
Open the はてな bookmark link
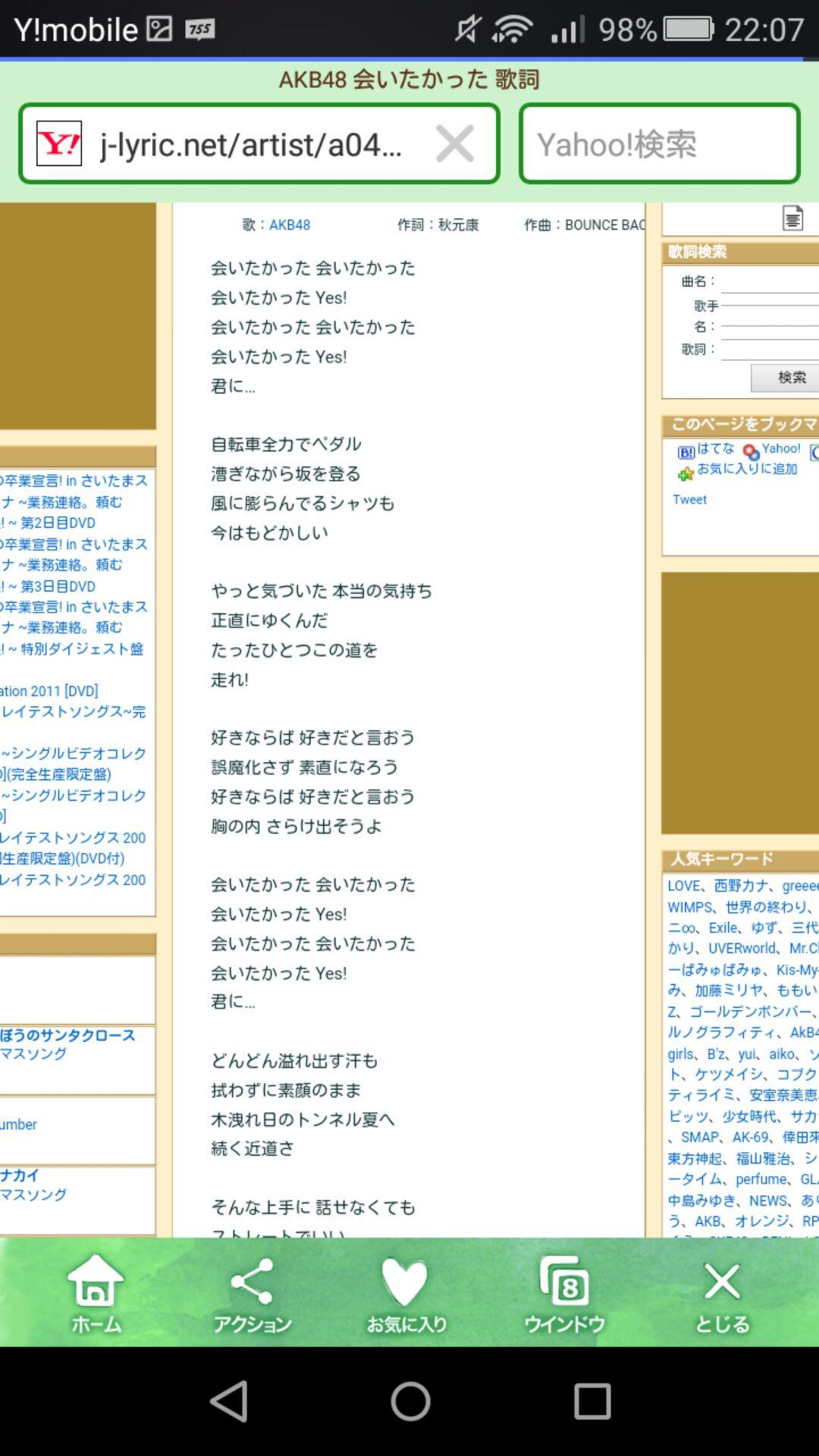(716, 448)
